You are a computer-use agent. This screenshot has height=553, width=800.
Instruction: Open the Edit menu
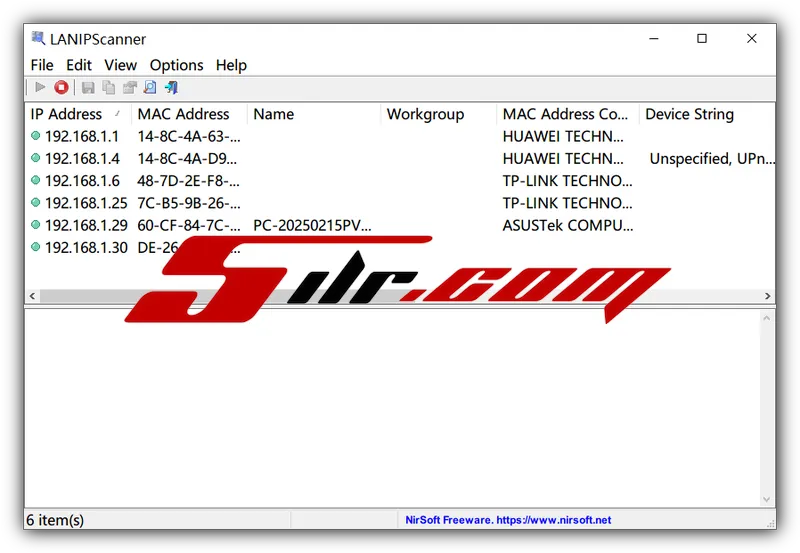[79, 65]
